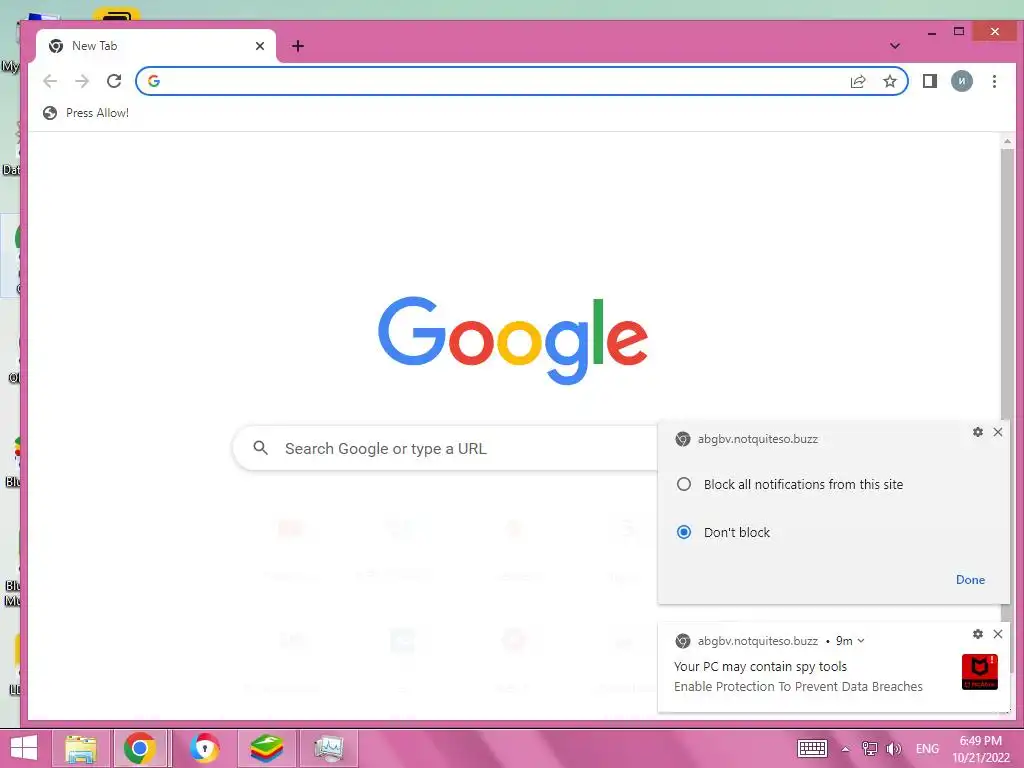1024x768 pixels.
Task: Select the New Tab tab
Action: [x=156, y=46]
